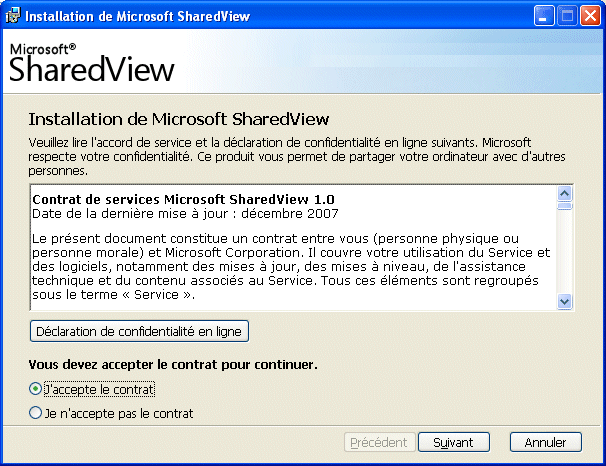Click "Contrat de services Microsoft SharedView 1.0" heading

[x=183, y=199]
